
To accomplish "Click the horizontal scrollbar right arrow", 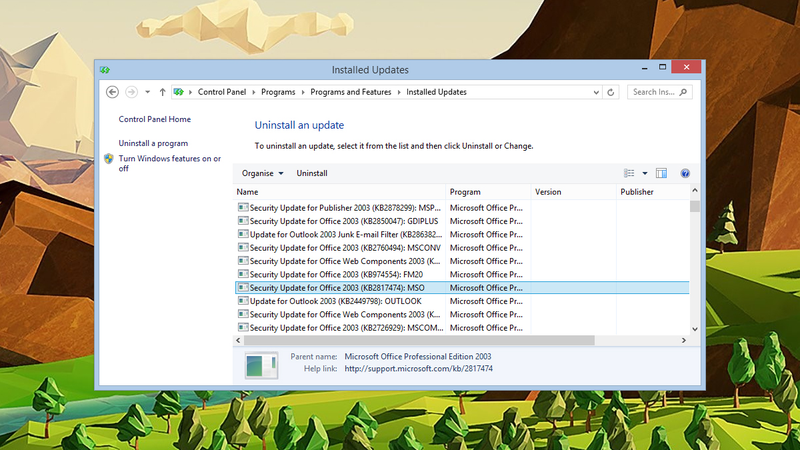I will 684,340.
